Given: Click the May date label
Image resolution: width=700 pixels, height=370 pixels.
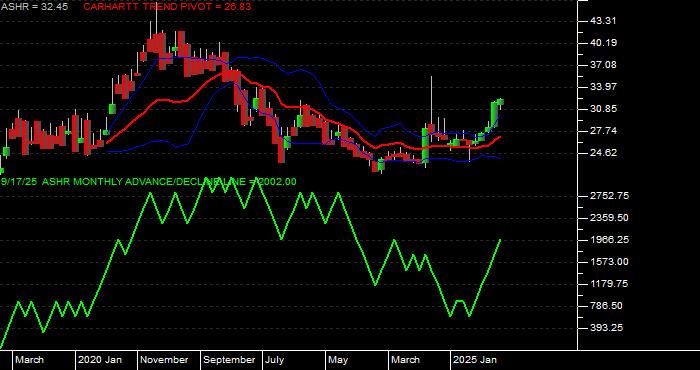Looking at the screenshot, I should [x=338, y=360].
